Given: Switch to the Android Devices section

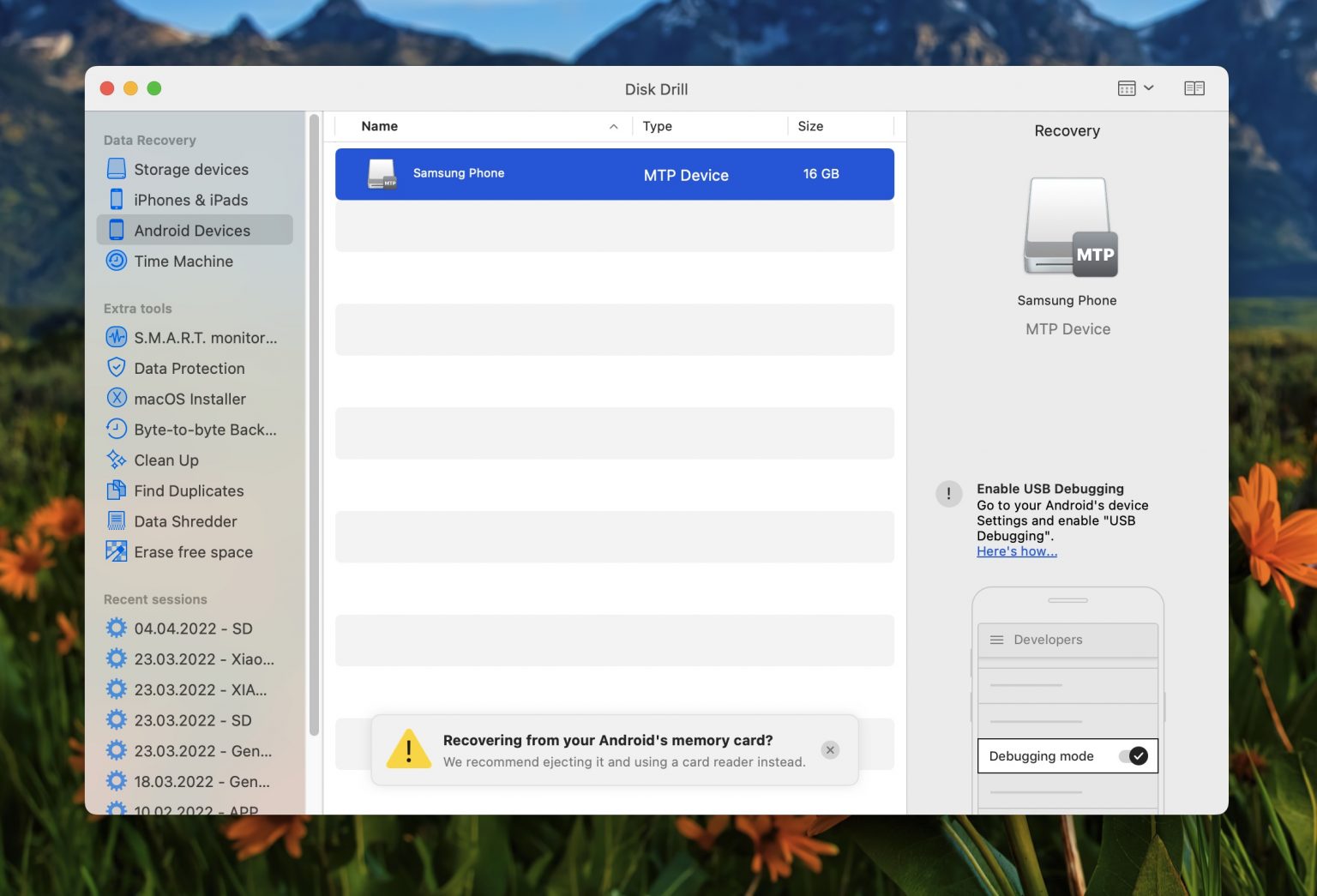Looking at the screenshot, I should pyautogui.click(x=191, y=230).
